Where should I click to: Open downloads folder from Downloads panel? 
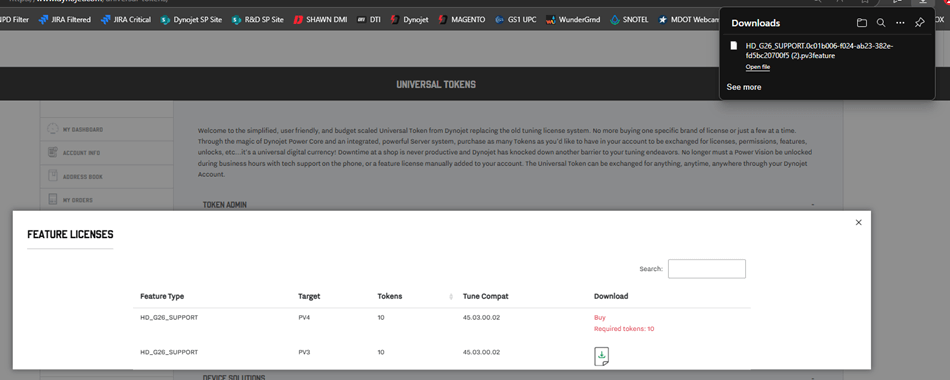pyautogui.click(x=862, y=23)
